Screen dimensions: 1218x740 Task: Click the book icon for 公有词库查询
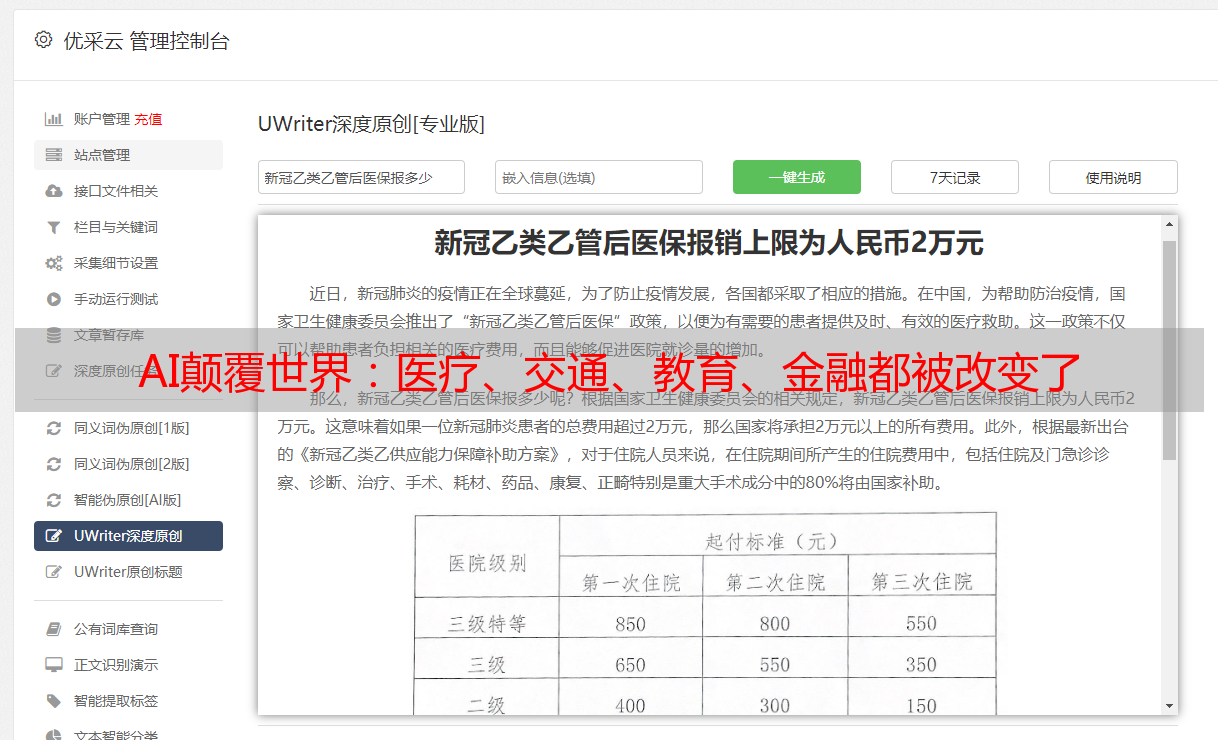coord(54,629)
